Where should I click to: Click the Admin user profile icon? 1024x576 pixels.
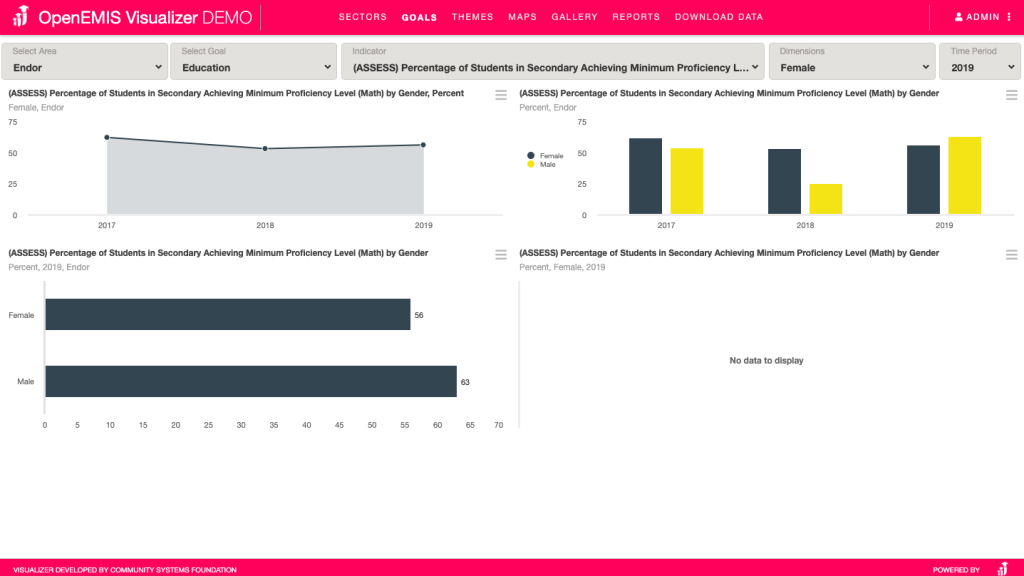959,17
